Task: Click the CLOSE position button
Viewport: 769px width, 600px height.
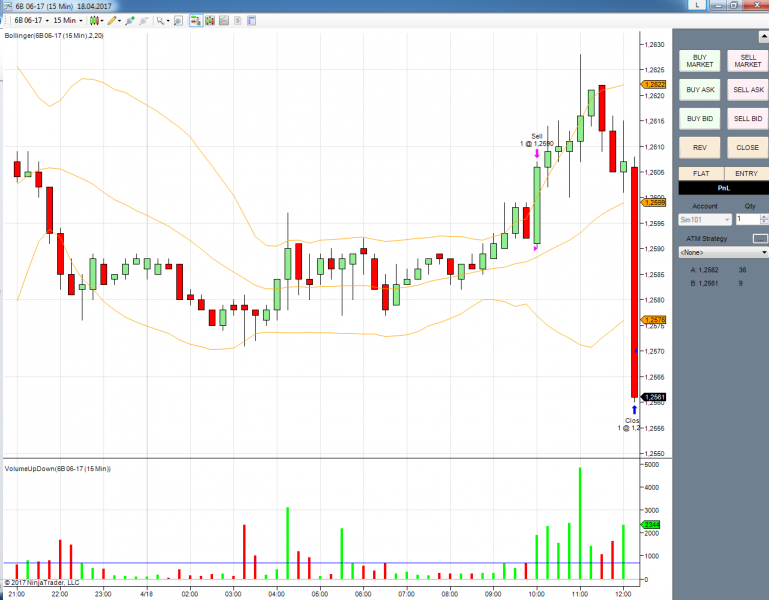Action: tap(747, 148)
